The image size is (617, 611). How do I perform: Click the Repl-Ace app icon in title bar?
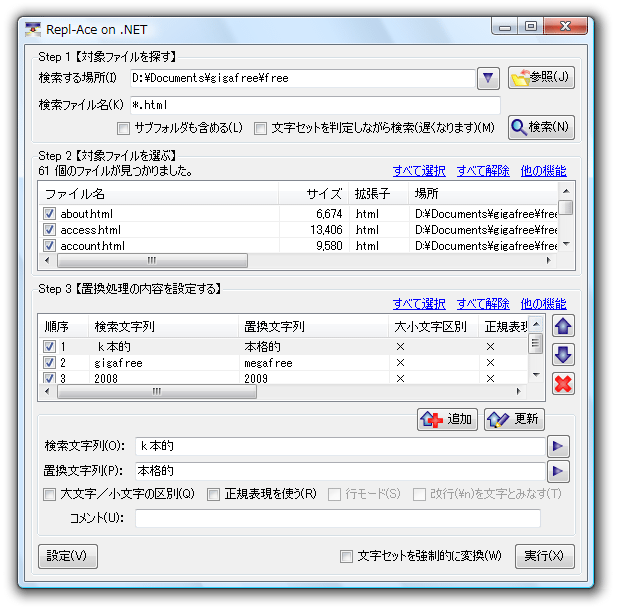[x=33, y=30]
